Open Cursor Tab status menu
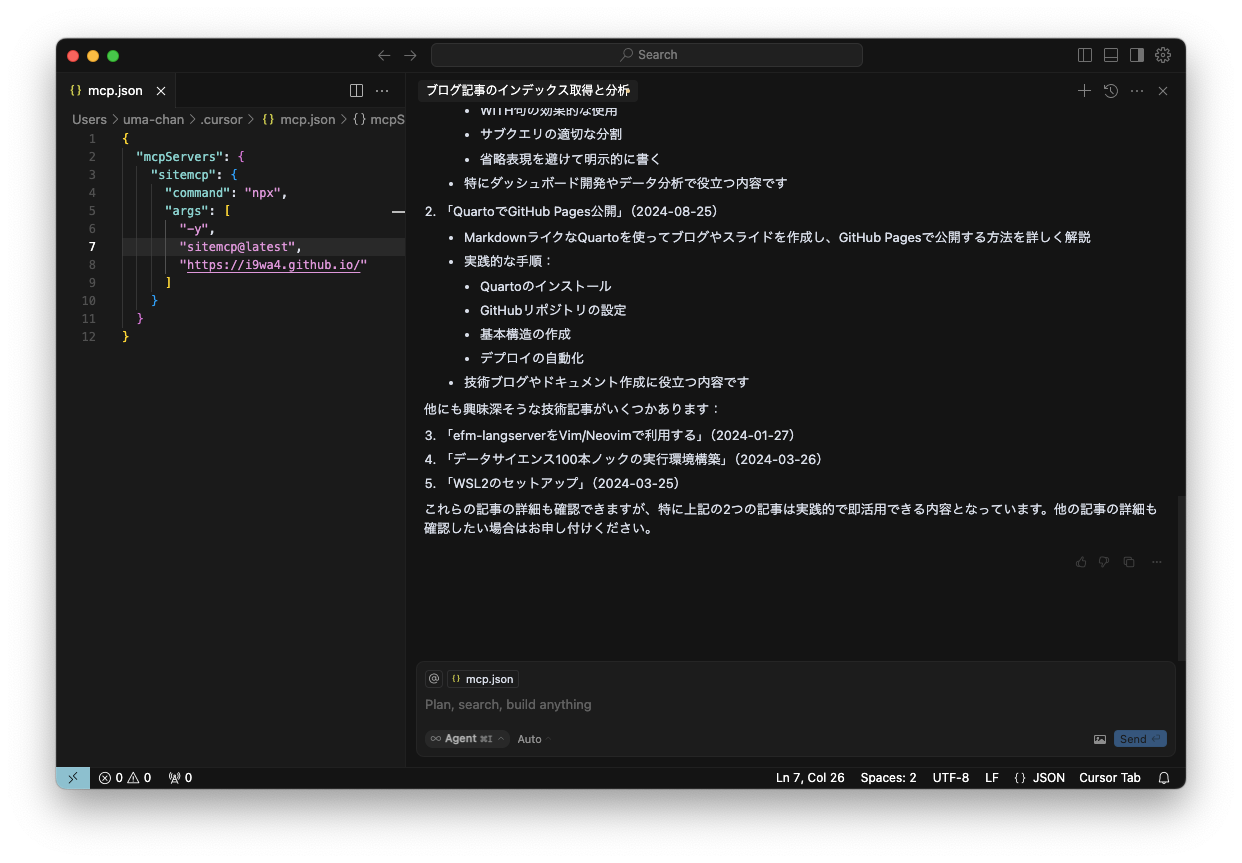This screenshot has height=863, width=1242. tap(1110, 778)
